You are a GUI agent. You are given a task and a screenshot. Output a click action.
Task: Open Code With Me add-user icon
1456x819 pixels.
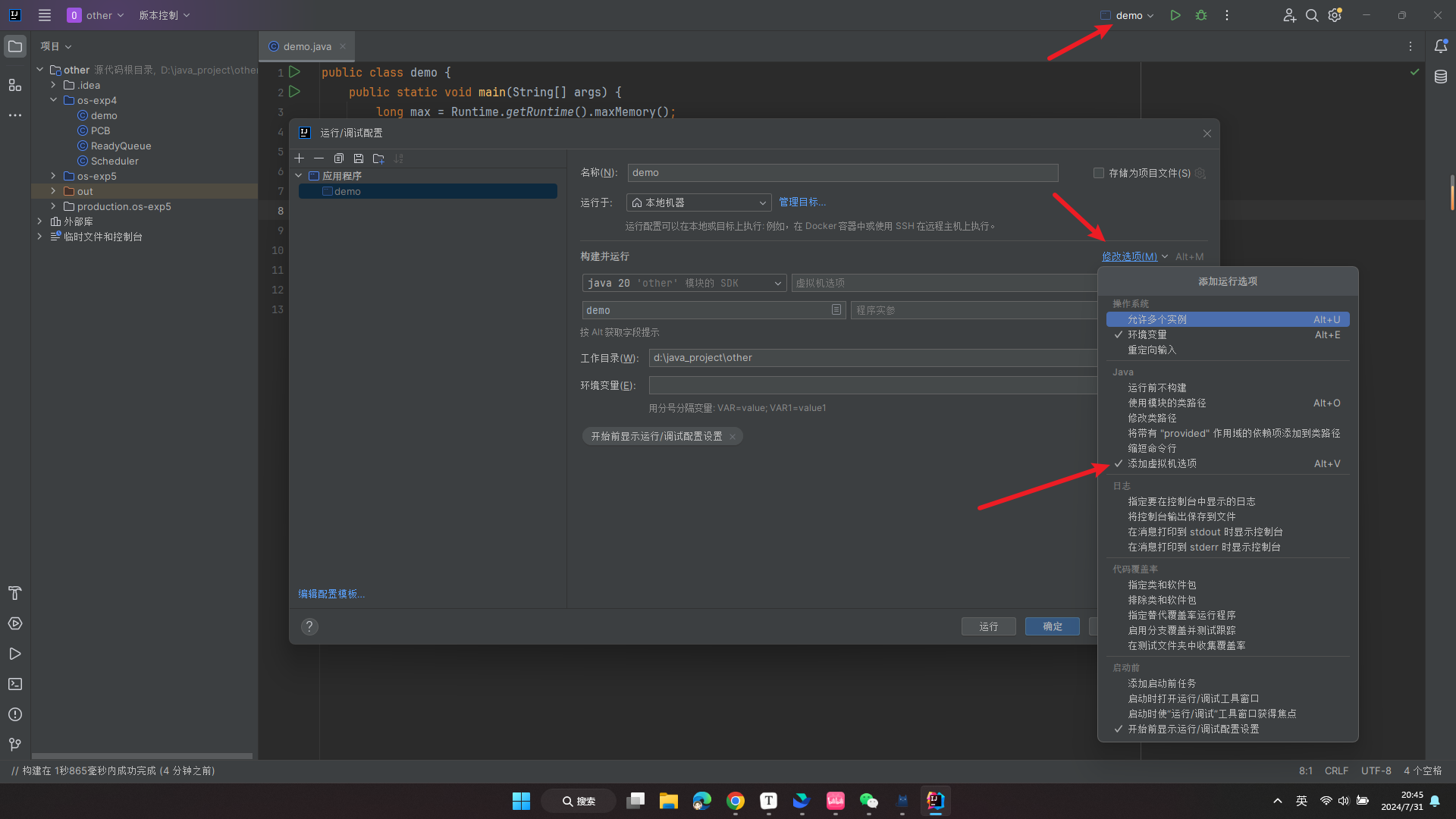pos(1289,15)
